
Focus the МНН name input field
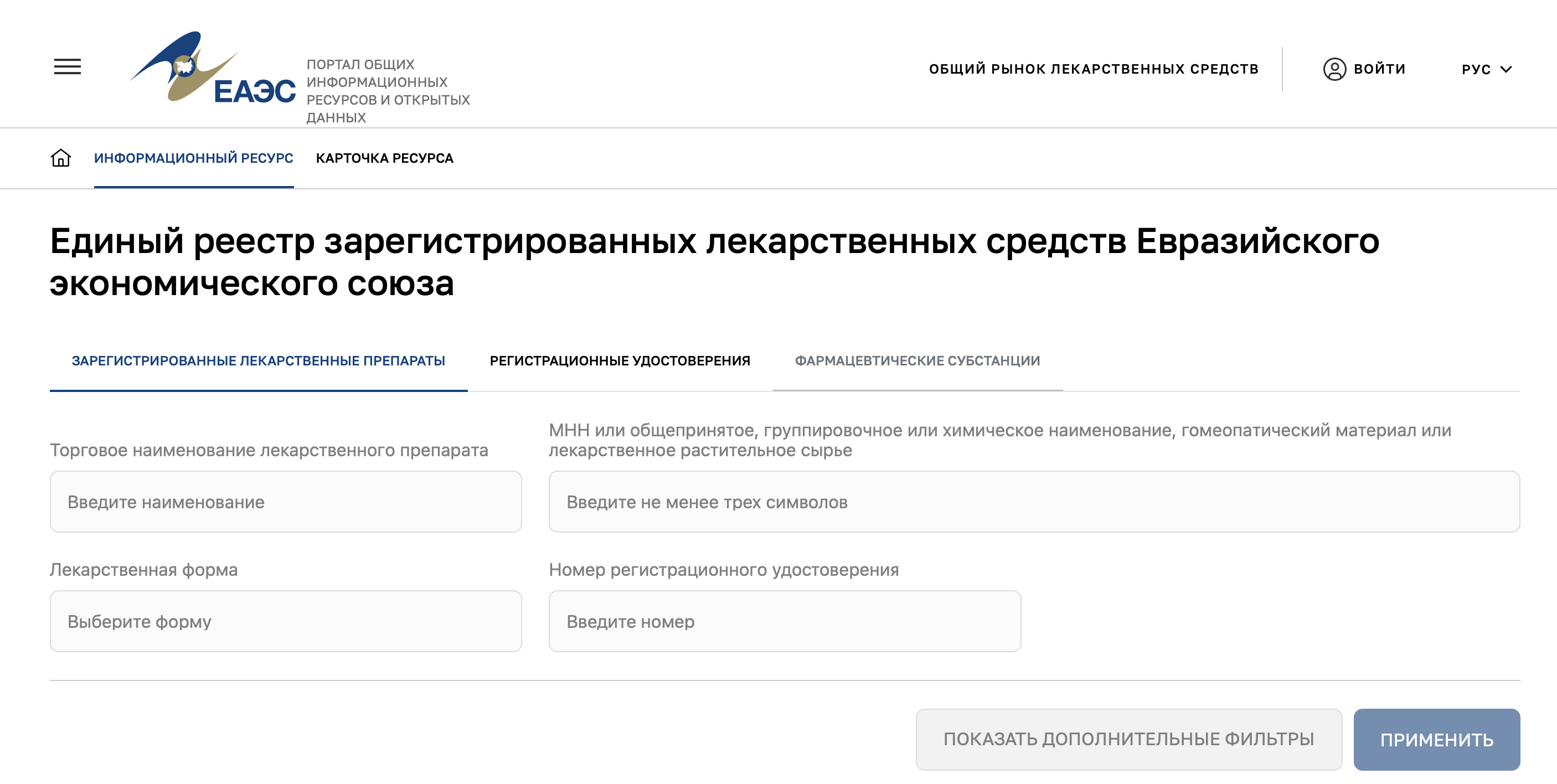pyautogui.click(x=1034, y=502)
